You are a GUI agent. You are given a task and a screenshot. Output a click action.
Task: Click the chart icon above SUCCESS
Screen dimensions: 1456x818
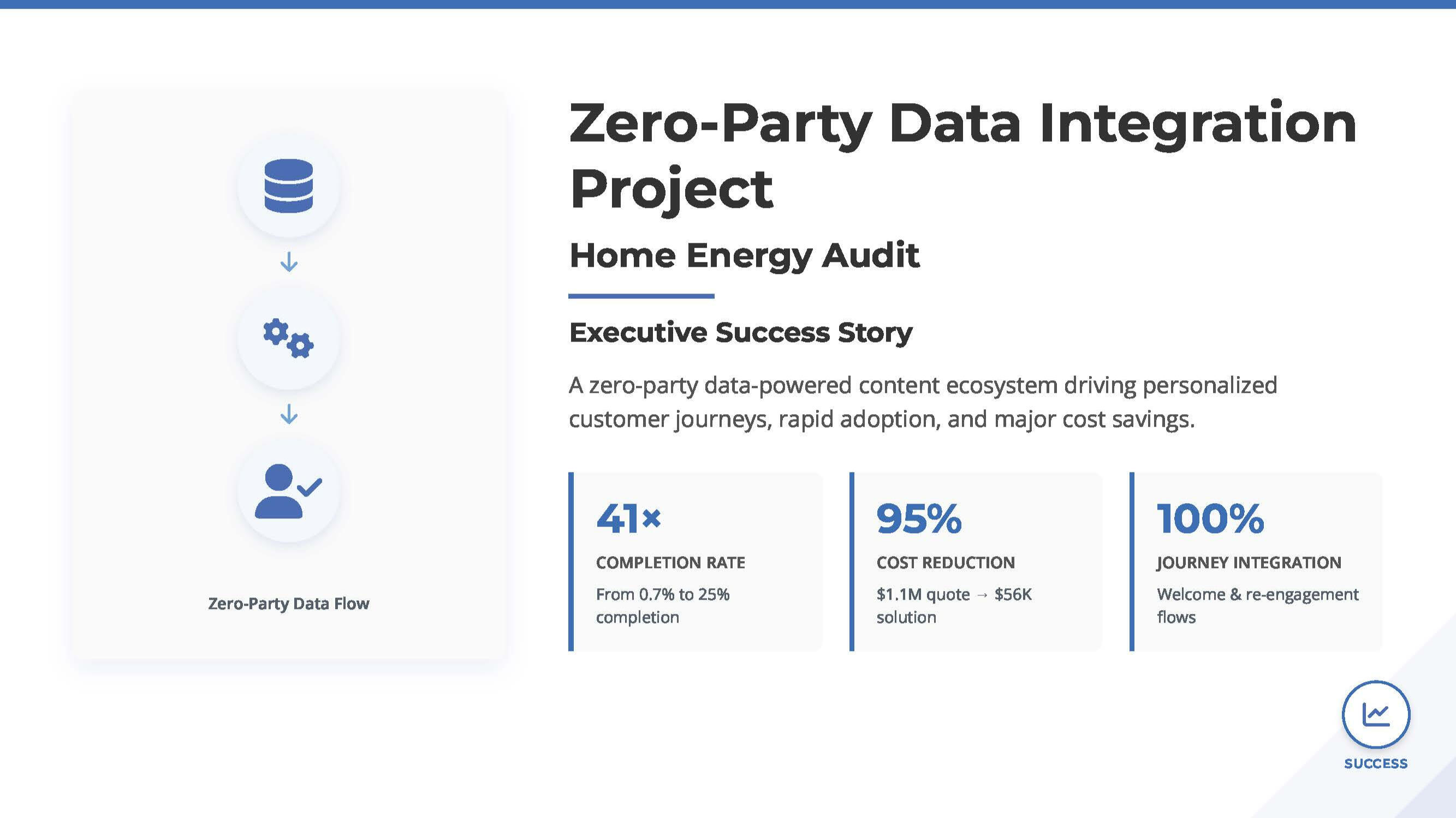pyautogui.click(x=1376, y=714)
